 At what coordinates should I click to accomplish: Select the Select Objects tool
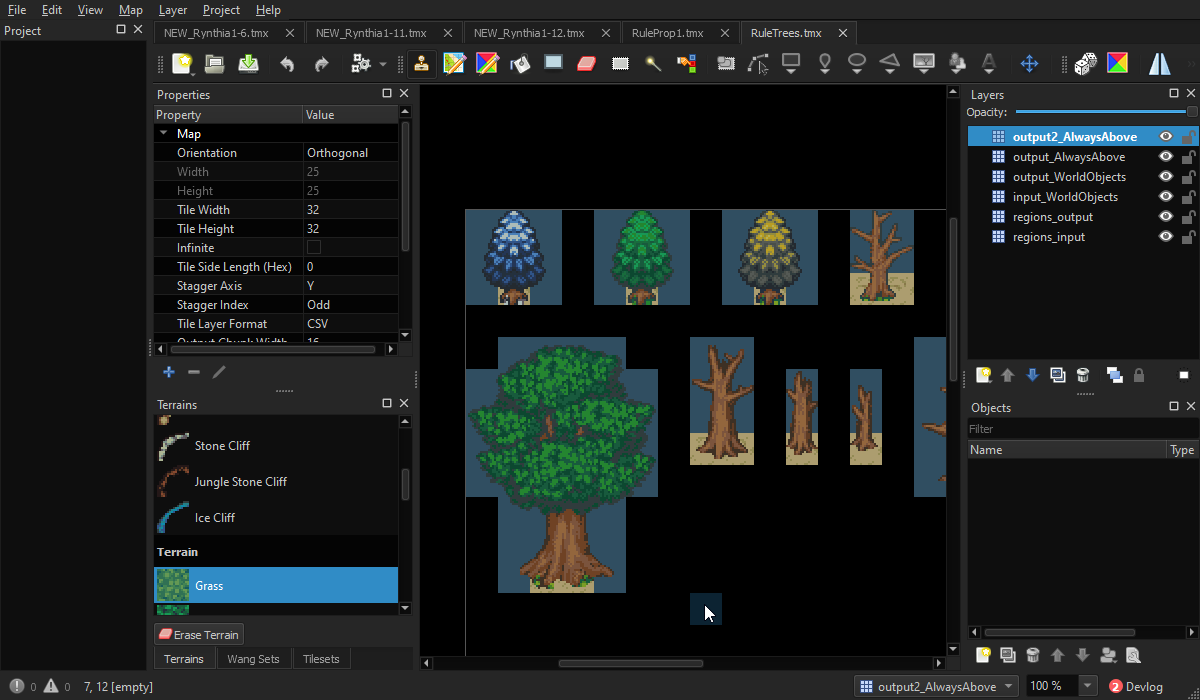tap(726, 64)
